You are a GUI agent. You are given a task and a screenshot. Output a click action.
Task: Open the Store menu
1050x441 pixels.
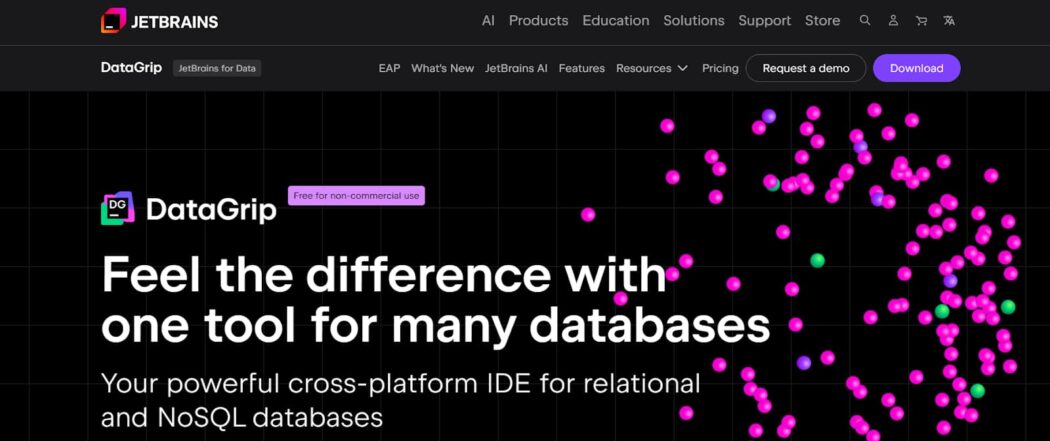click(x=822, y=21)
